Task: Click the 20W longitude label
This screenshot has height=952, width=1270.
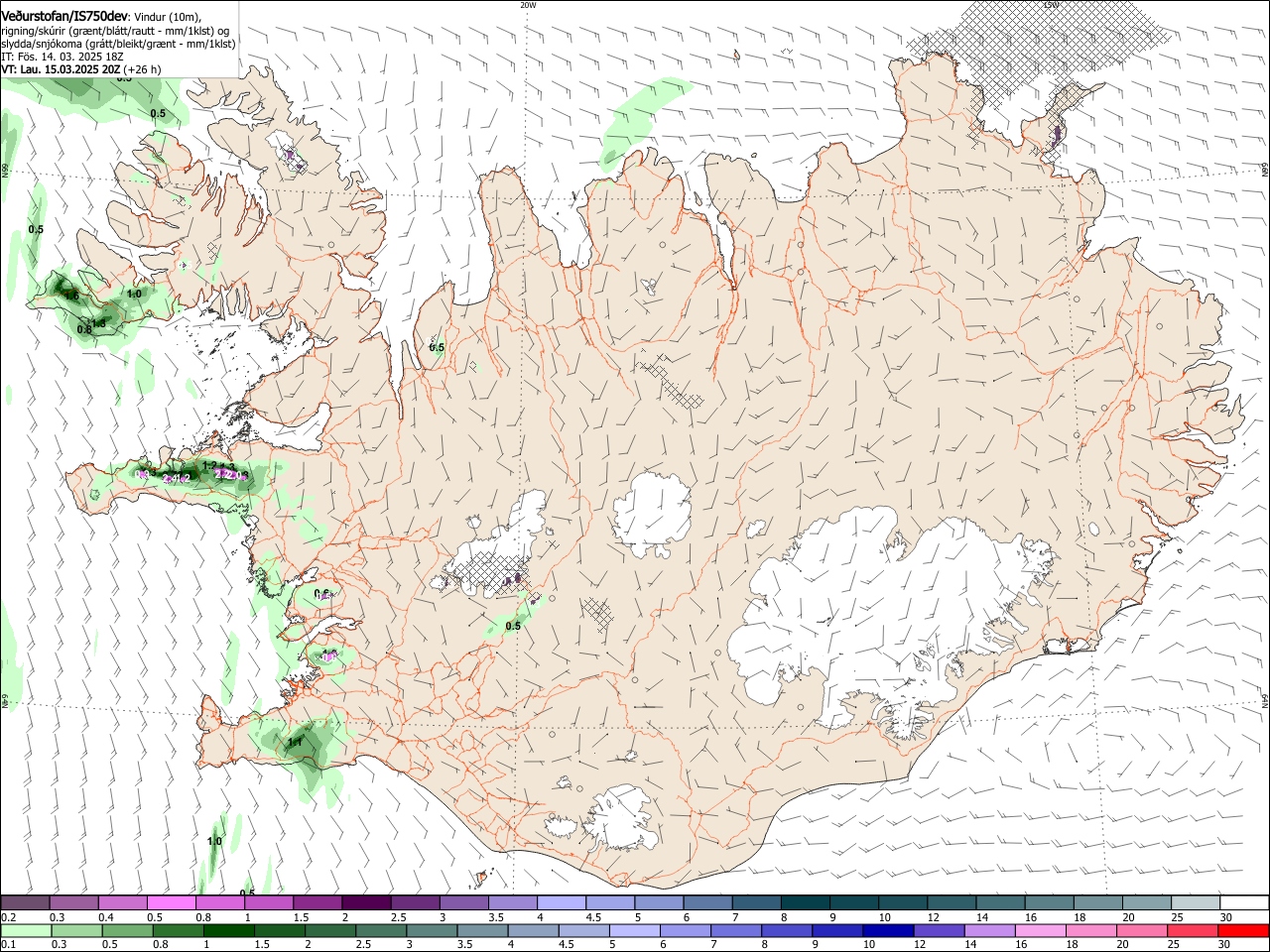Action: (528, 5)
